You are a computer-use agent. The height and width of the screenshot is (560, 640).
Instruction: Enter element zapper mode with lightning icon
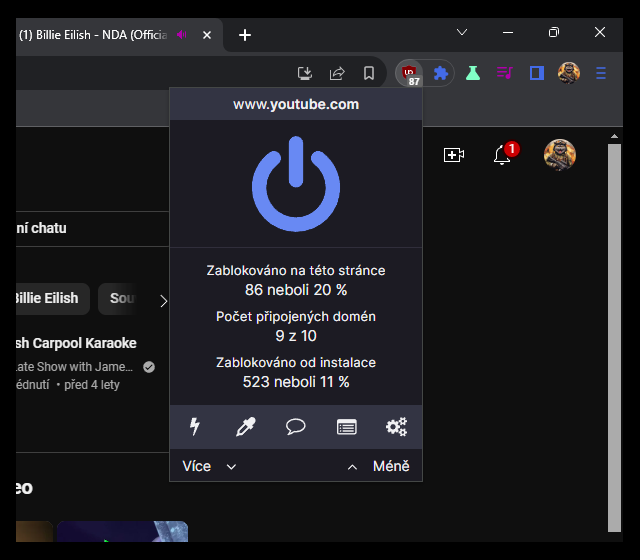pos(195,427)
